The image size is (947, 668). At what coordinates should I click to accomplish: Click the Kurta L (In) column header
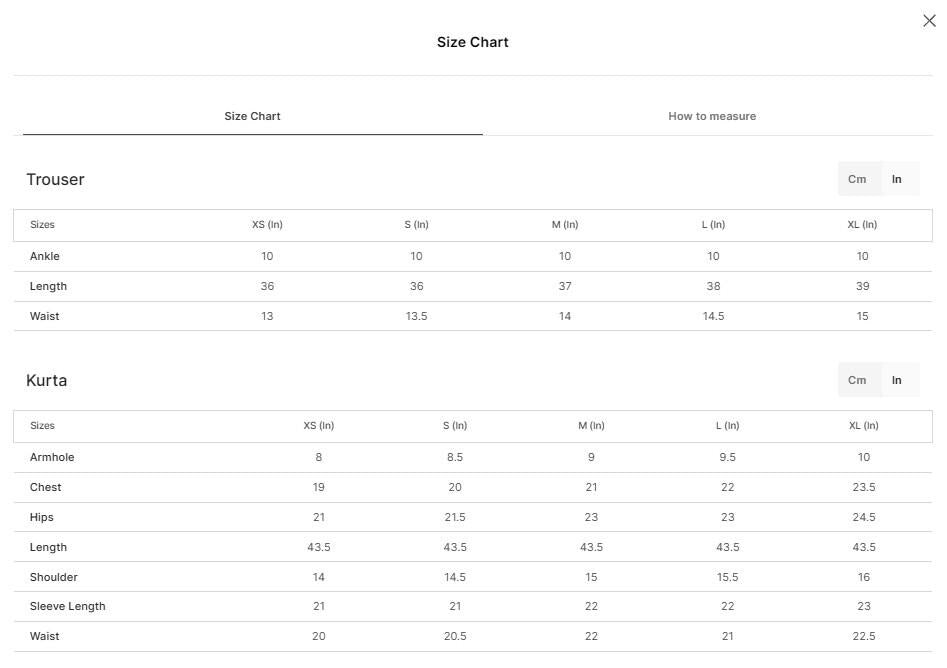tap(727, 425)
